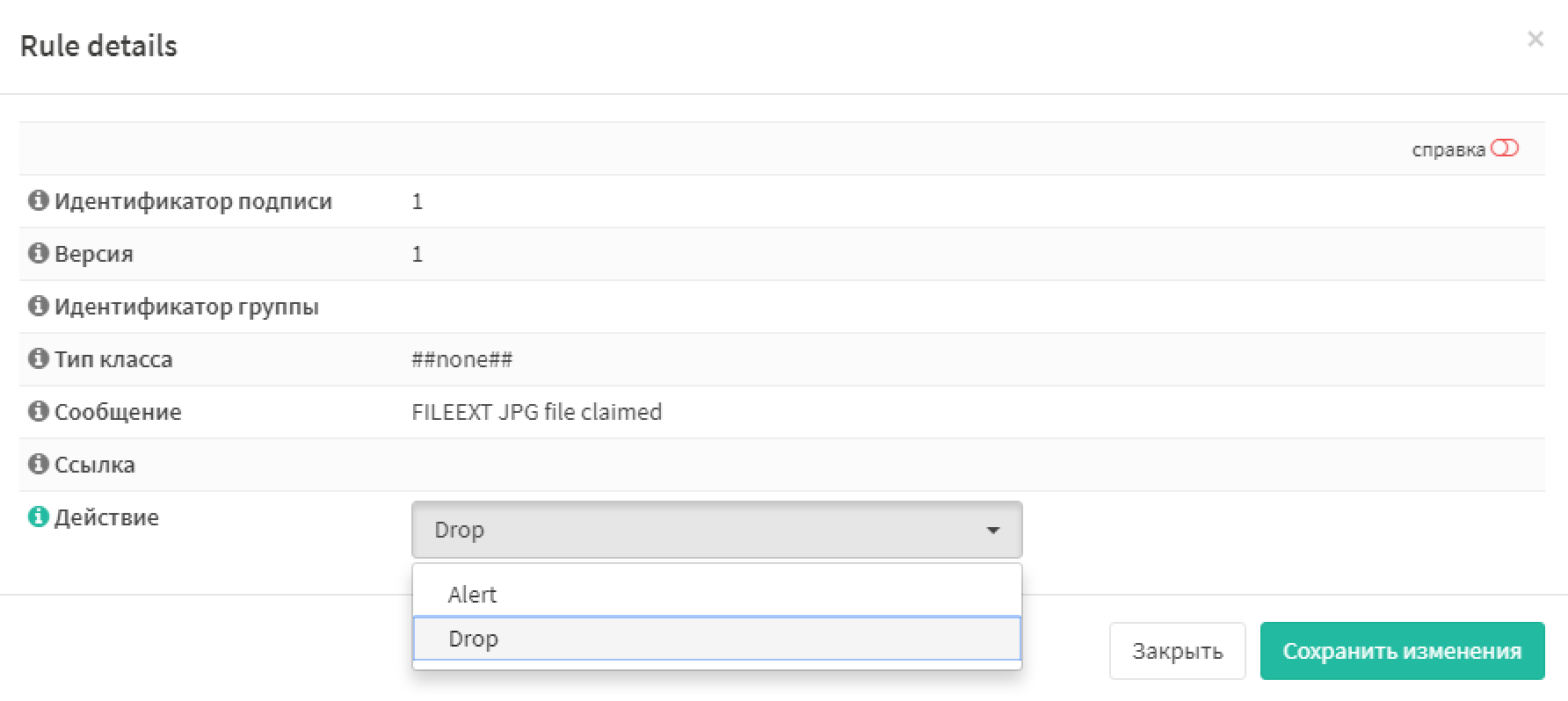Click green info icon beside Действие
Viewport: 1568px width, 701px height.
tap(38, 517)
